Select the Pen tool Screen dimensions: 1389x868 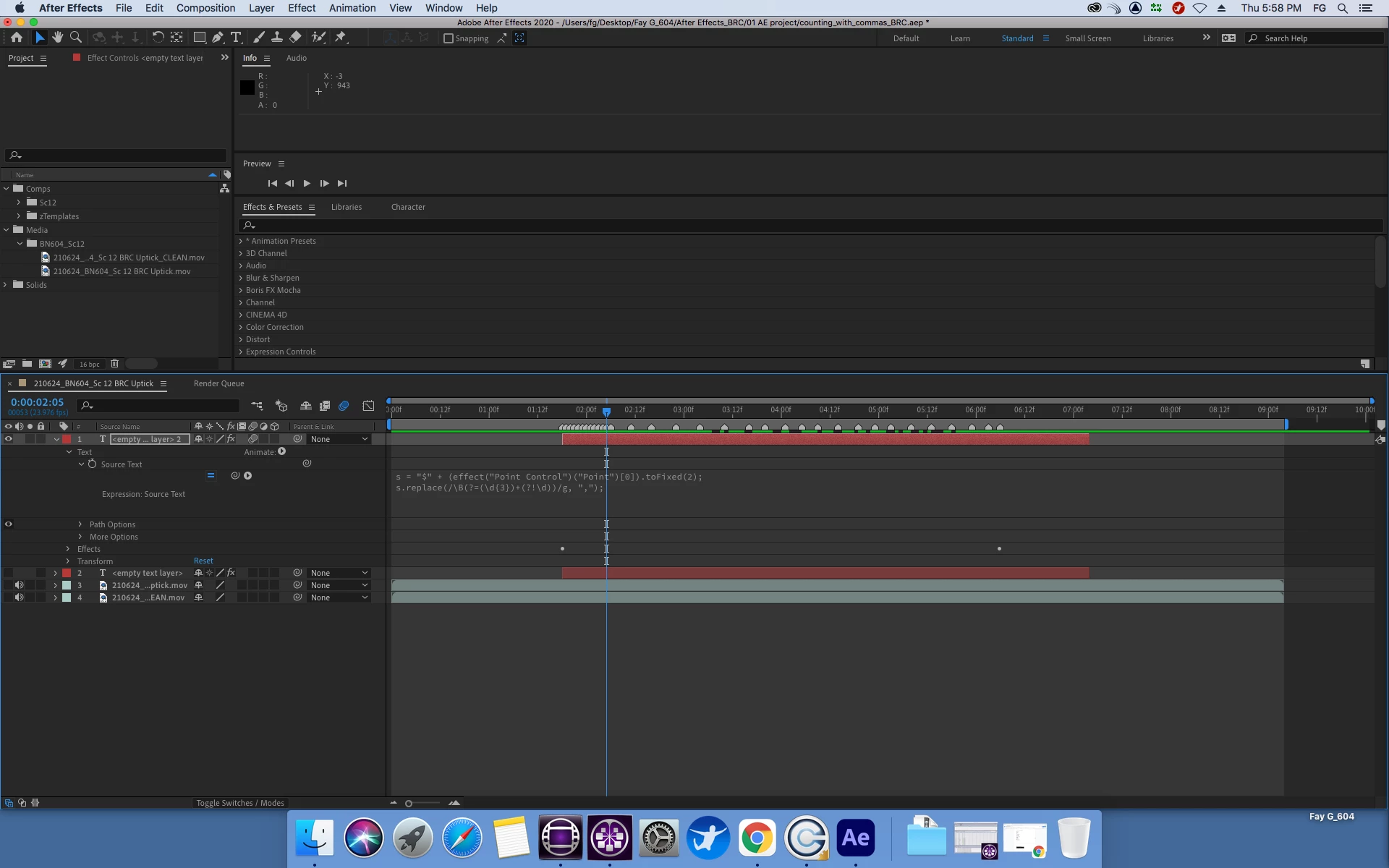pyautogui.click(x=218, y=38)
